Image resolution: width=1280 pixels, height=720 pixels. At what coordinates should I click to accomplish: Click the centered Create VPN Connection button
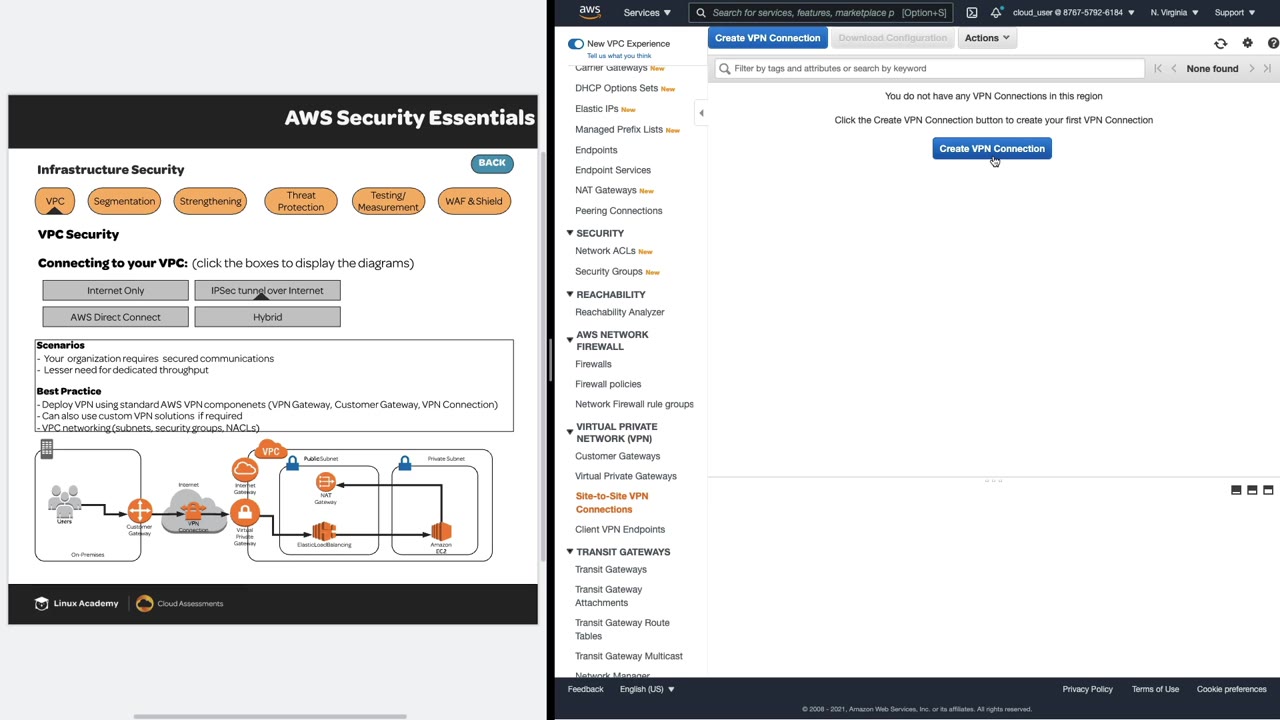(x=992, y=149)
